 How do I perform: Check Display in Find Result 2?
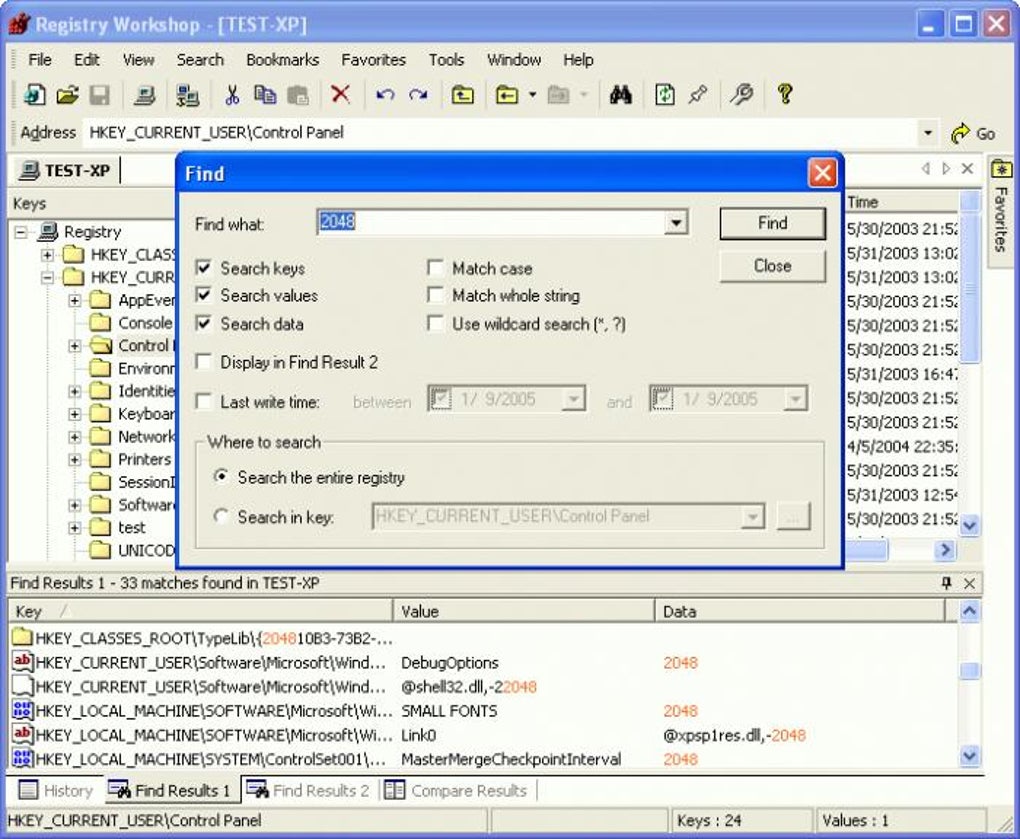[x=204, y=361]
